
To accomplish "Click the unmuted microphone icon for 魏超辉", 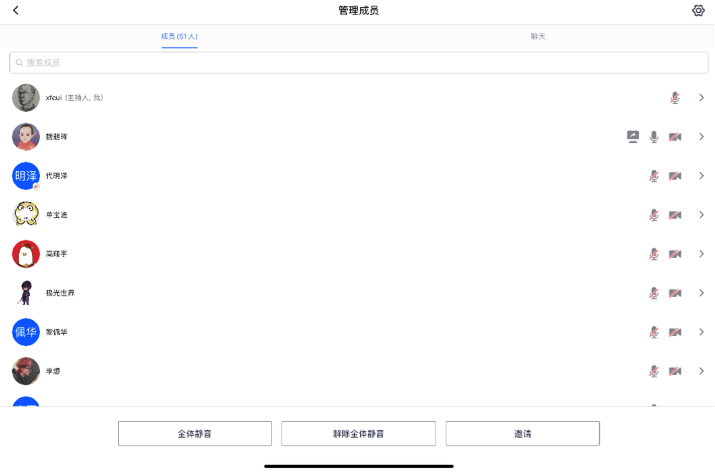I will click(x=654, y=137).
